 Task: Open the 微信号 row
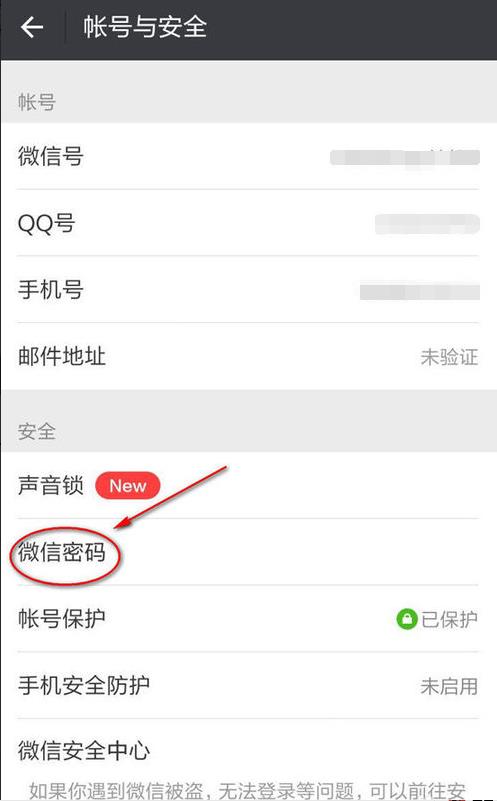[x=249, y=156]
